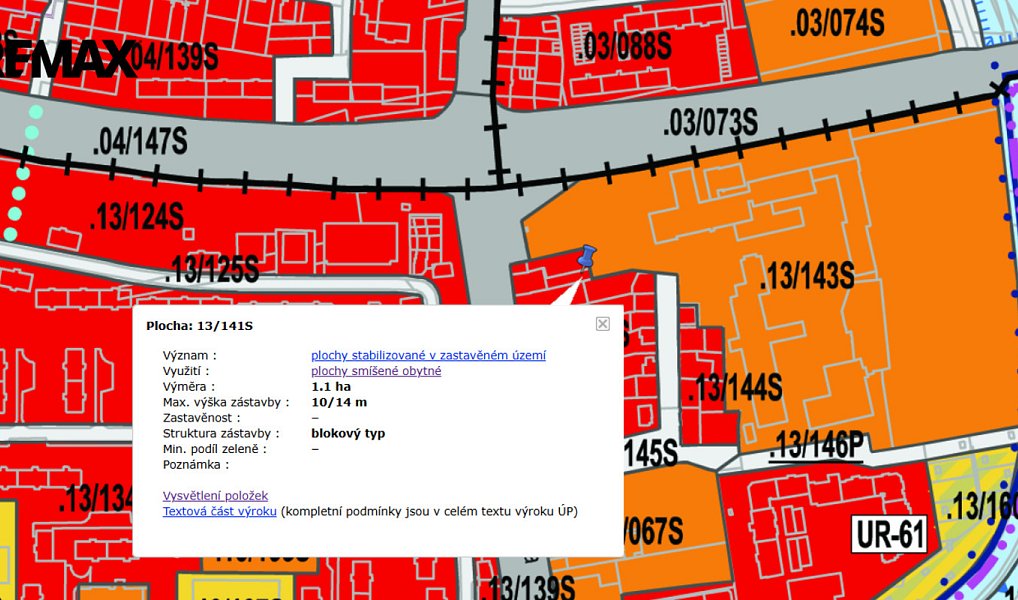Click map area label '.13/125S'
This screenshot has width=1018, height=600.
click(x=212, y=269)
